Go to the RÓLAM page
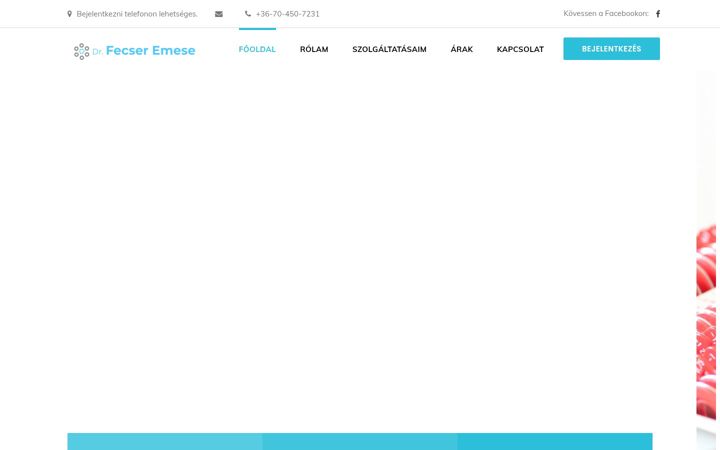Image resolution: width=720 pixels, height=450 pixels. tap(314, 49)
